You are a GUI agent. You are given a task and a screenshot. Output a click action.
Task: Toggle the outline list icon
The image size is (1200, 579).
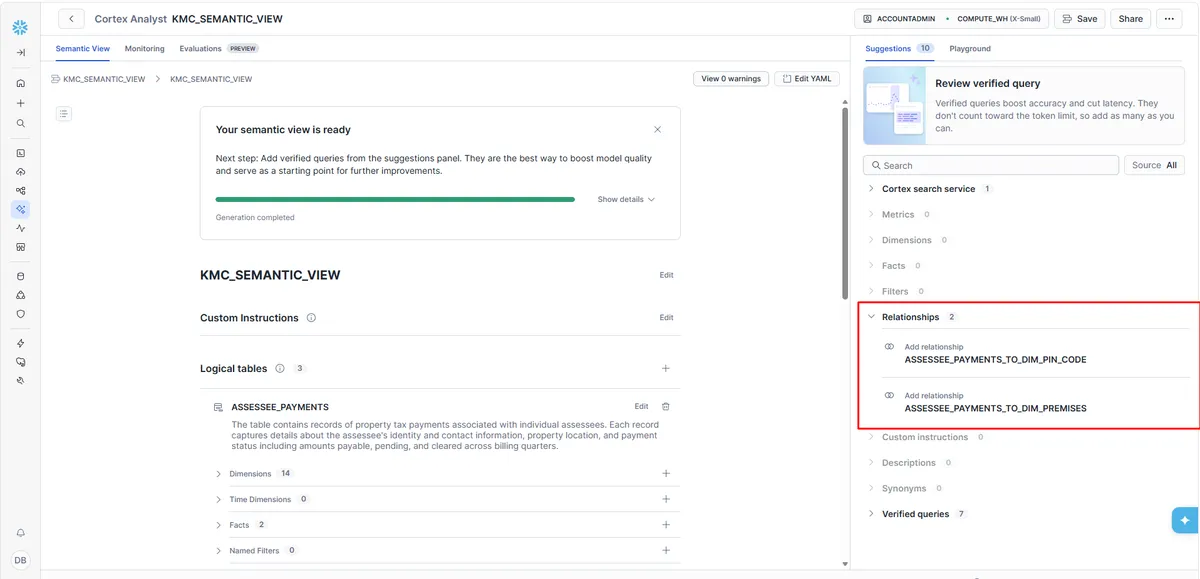64,114
